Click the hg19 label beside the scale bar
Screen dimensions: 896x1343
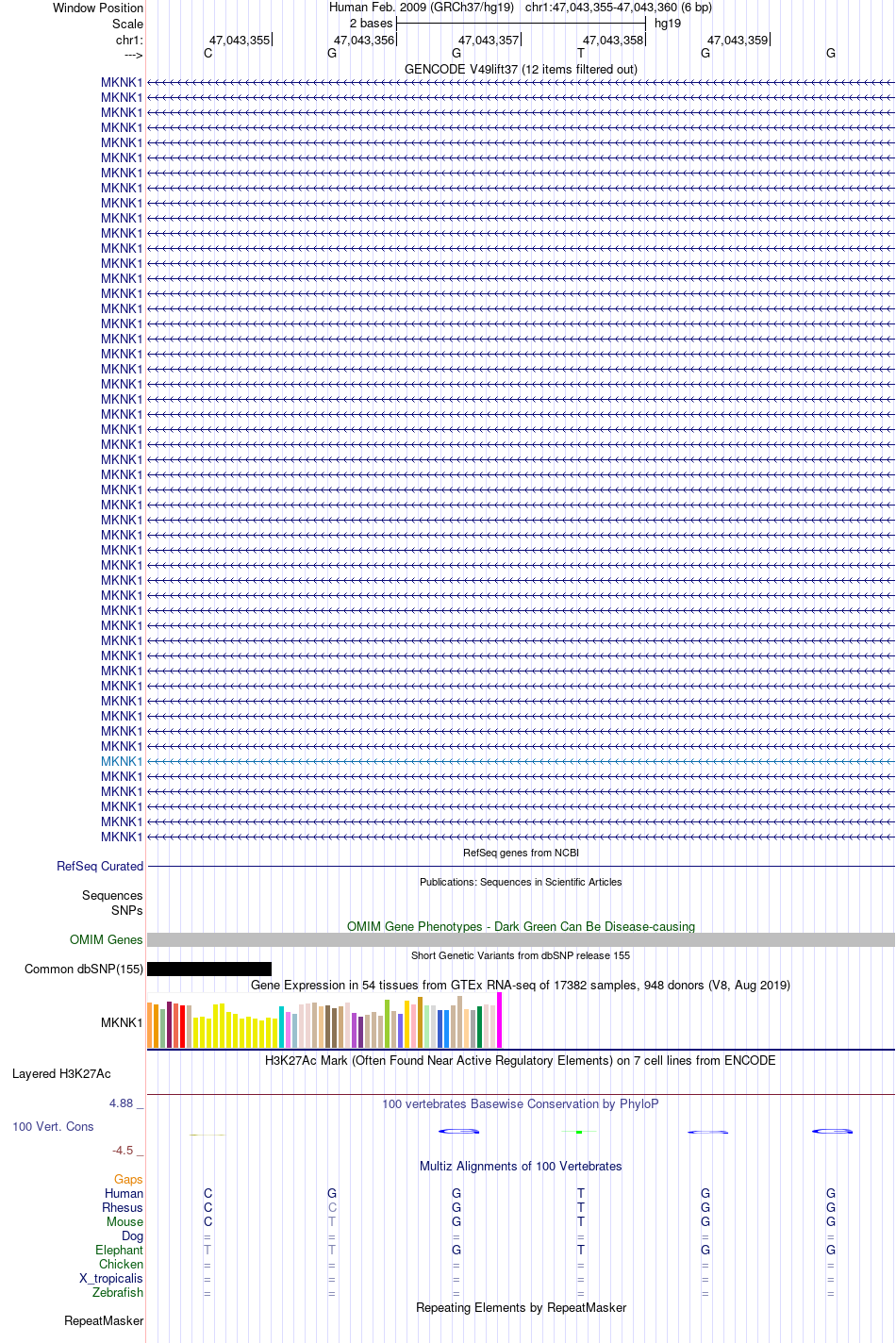click(x=668, y=23)
